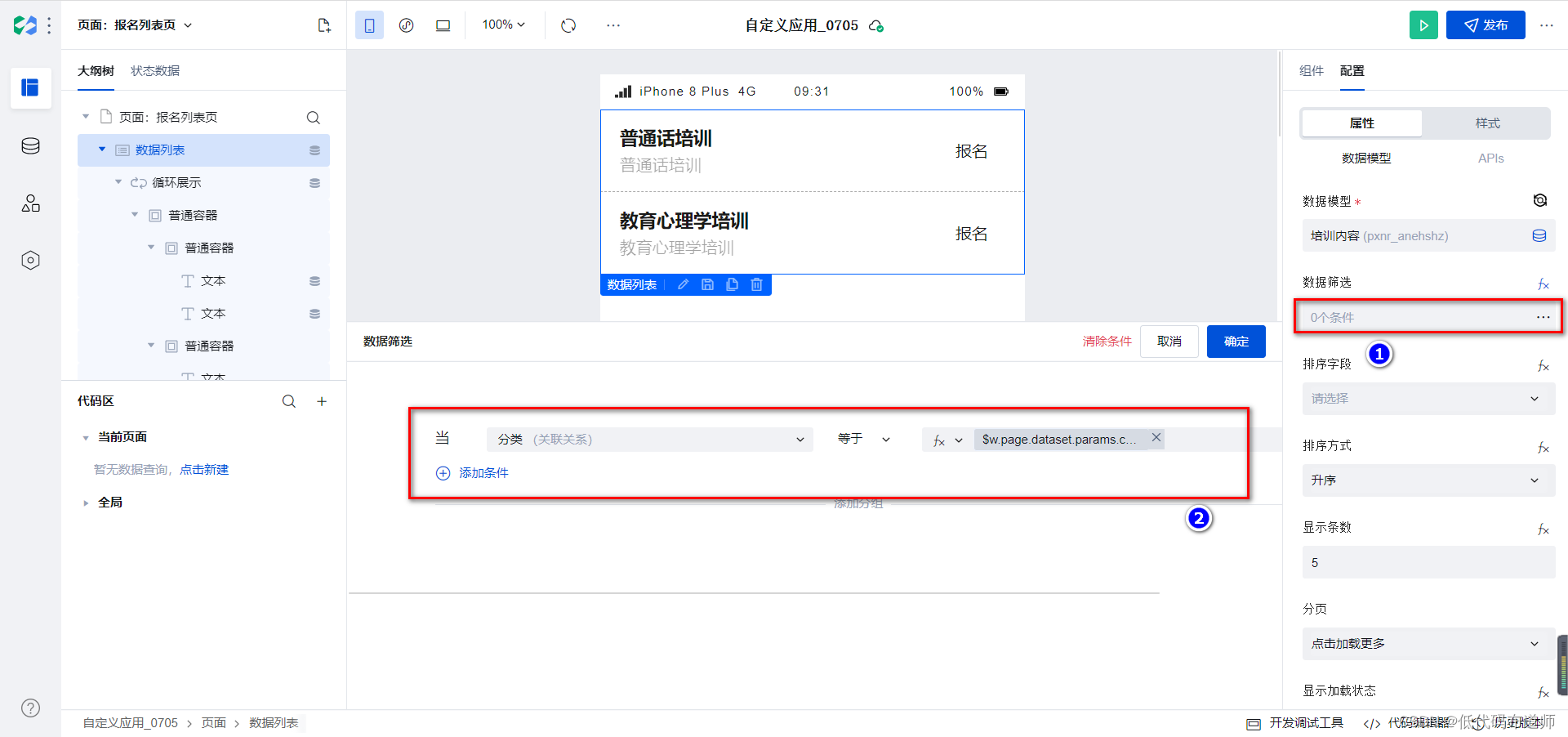
Task: Click the 点击新建 link
Action: coord(204,470)
